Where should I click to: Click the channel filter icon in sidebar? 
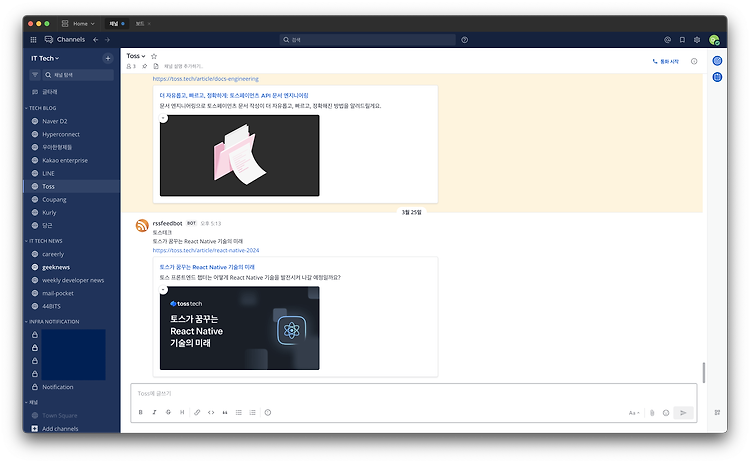click(x=35, y=75)
